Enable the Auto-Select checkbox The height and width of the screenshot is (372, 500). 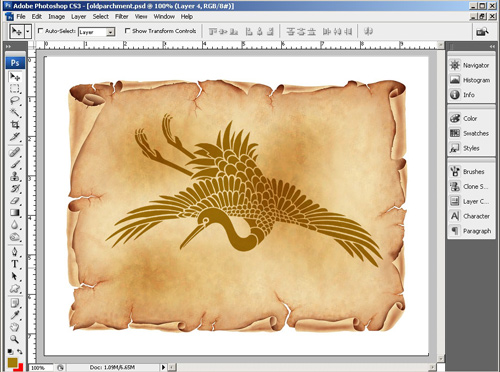[x=41, y=31]
